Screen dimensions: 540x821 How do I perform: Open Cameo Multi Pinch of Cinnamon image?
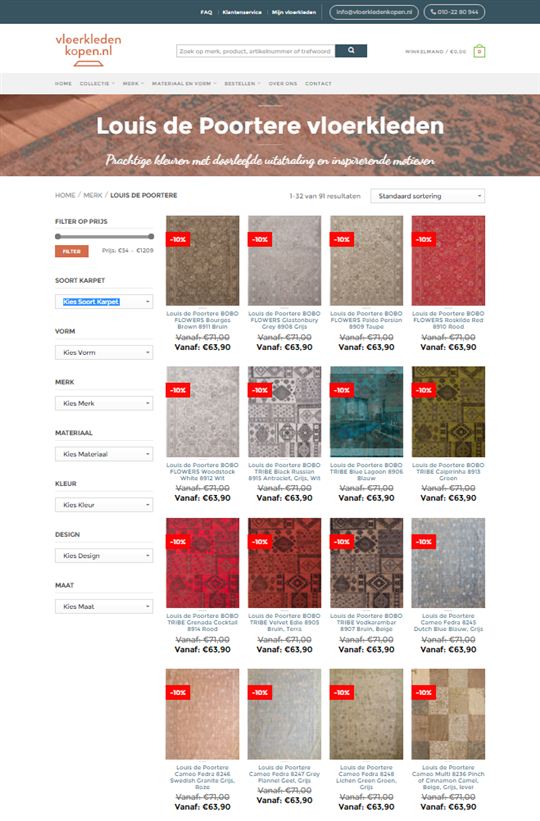(448, 714)
